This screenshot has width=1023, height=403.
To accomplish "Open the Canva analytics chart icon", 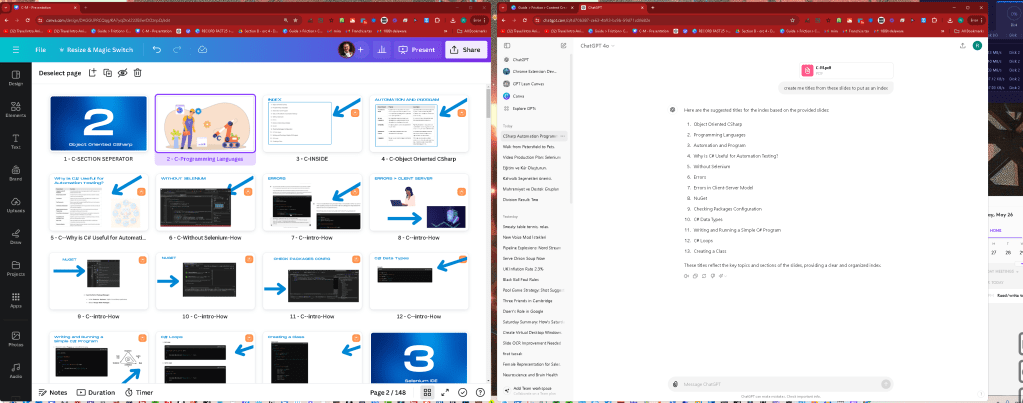I will pos(382,50).
